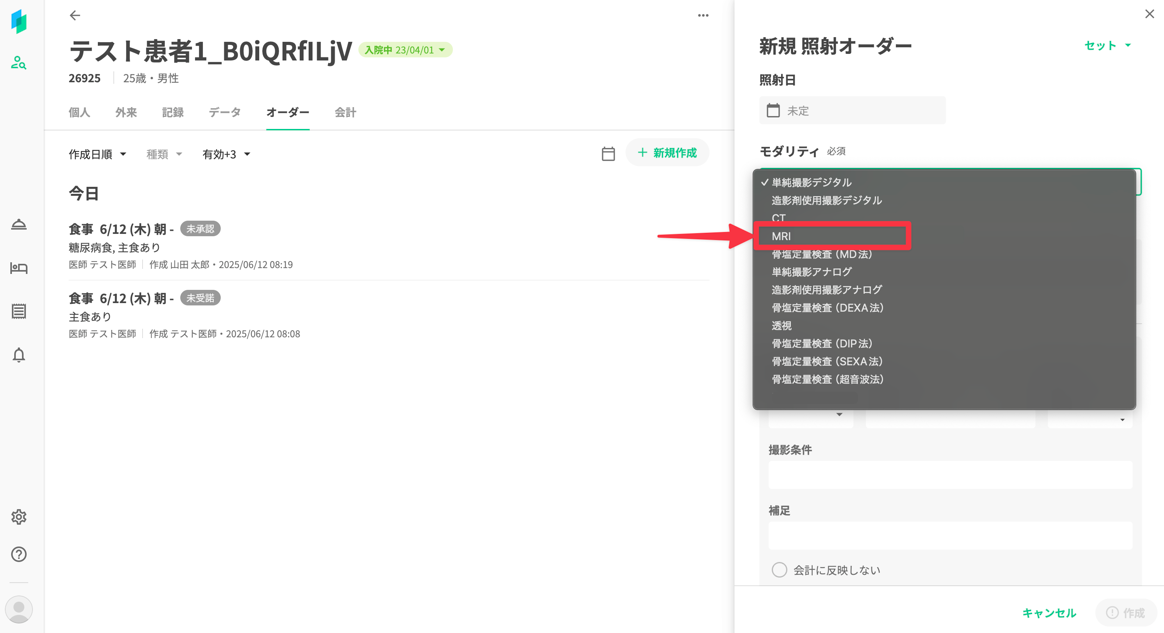Screen dimensions: 1164x633
Task: Open the three-dot more options menu
Action: [703, 15]
